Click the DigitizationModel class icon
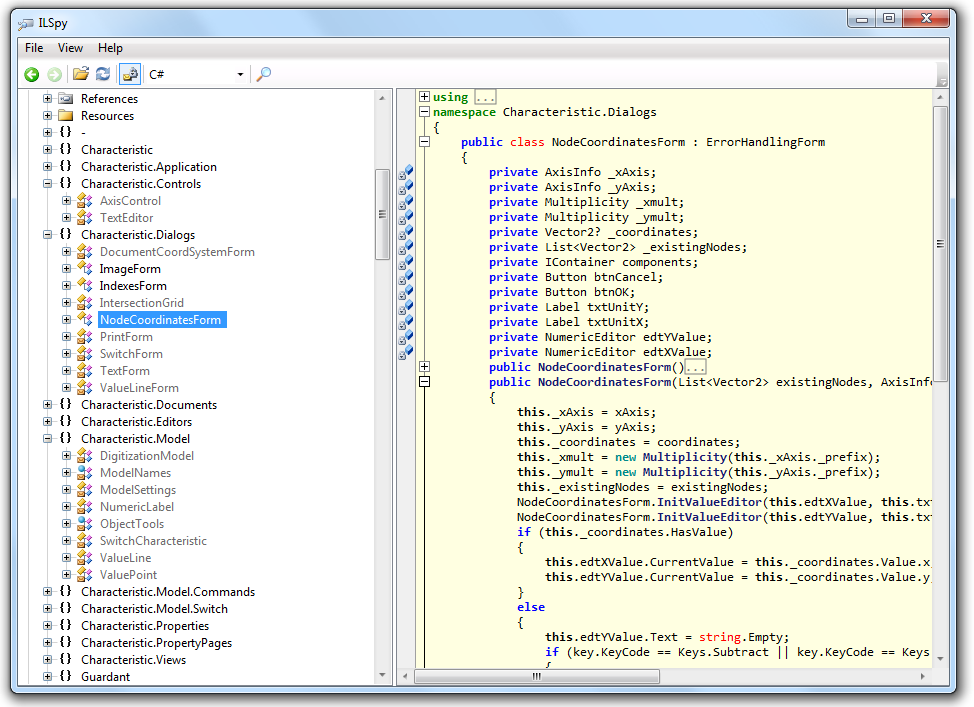This screenshot has height=707, width=974. click(x=85, y=455)
